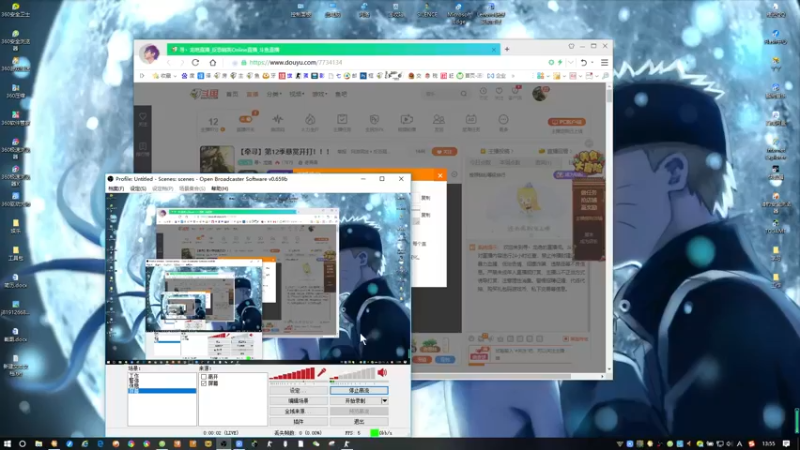
Task: Enable the unchecked source checkbox in OBS
Action: (x=204, y=377)
